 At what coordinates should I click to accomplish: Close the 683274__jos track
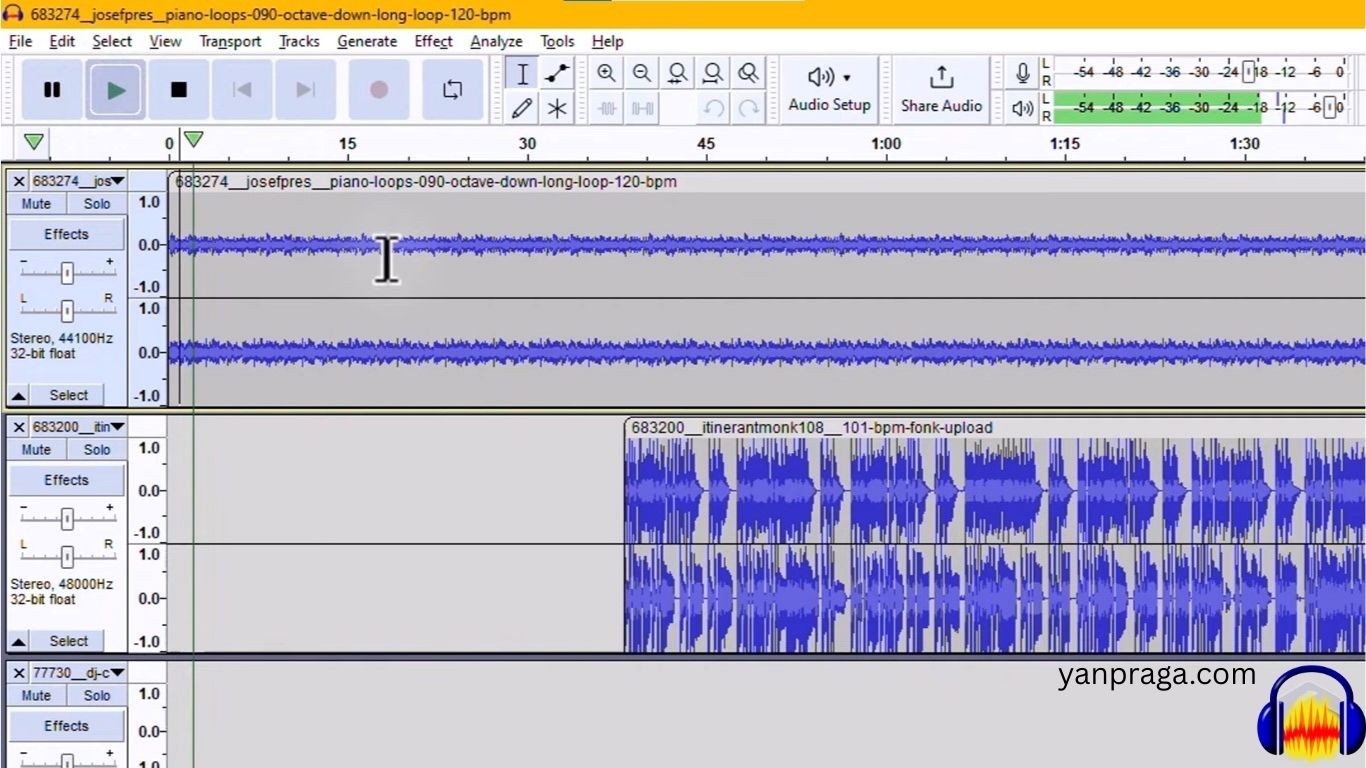pyautogui.click(x=19, y=181)
